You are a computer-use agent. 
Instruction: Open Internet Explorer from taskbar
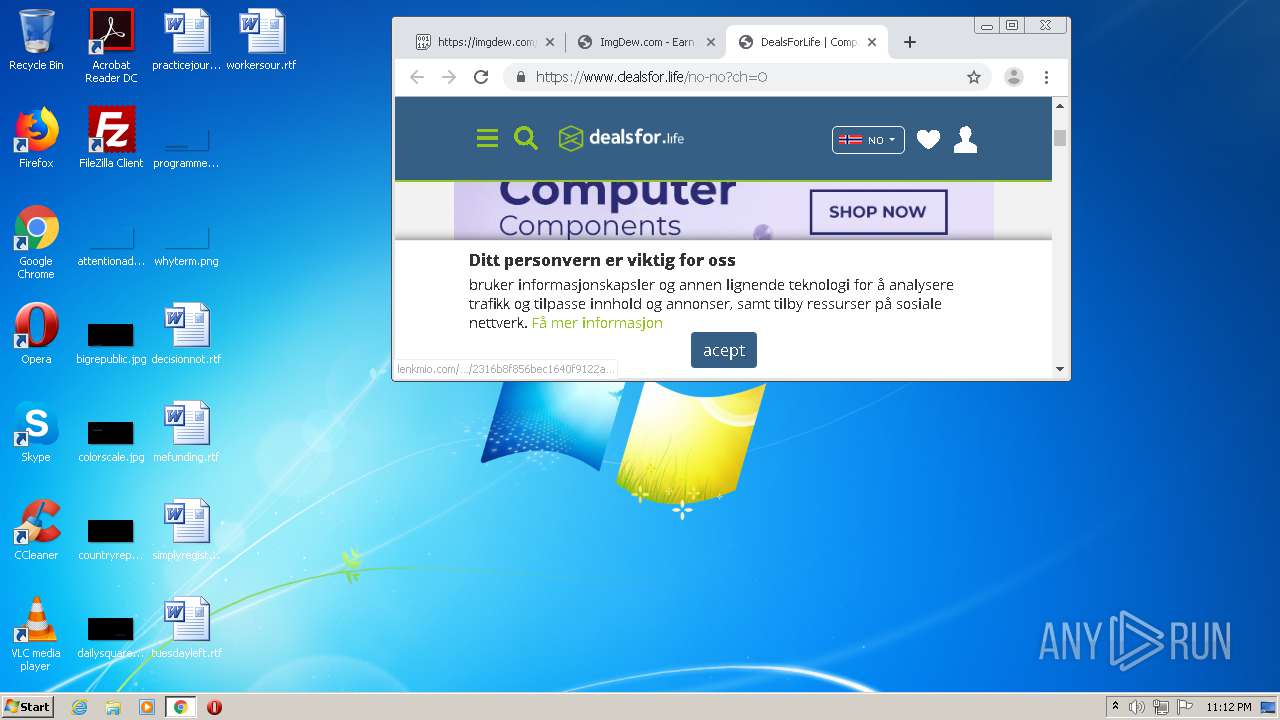pos(79,707)
